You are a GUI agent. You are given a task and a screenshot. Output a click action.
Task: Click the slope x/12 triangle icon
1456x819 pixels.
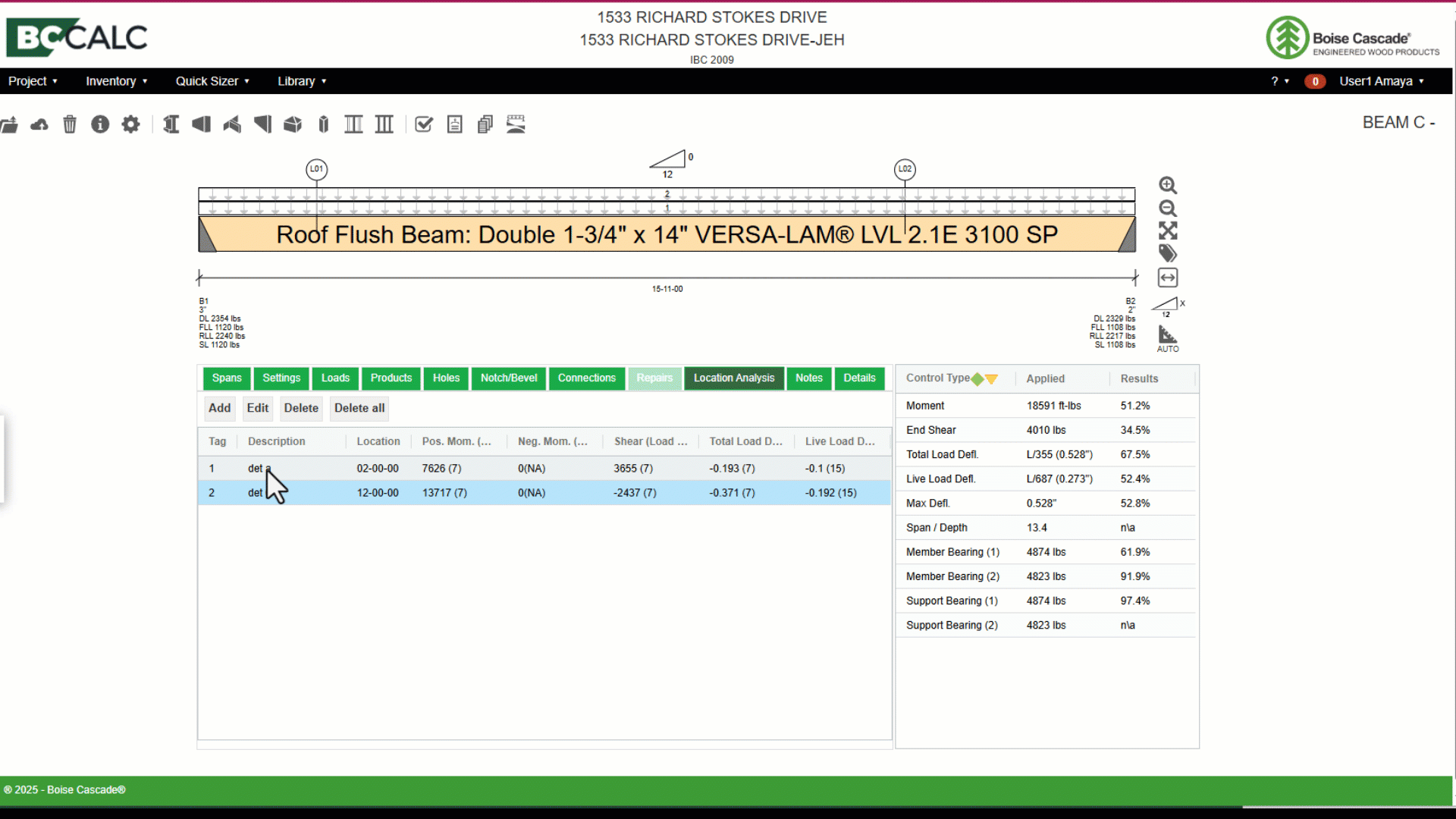(1168, 306)
